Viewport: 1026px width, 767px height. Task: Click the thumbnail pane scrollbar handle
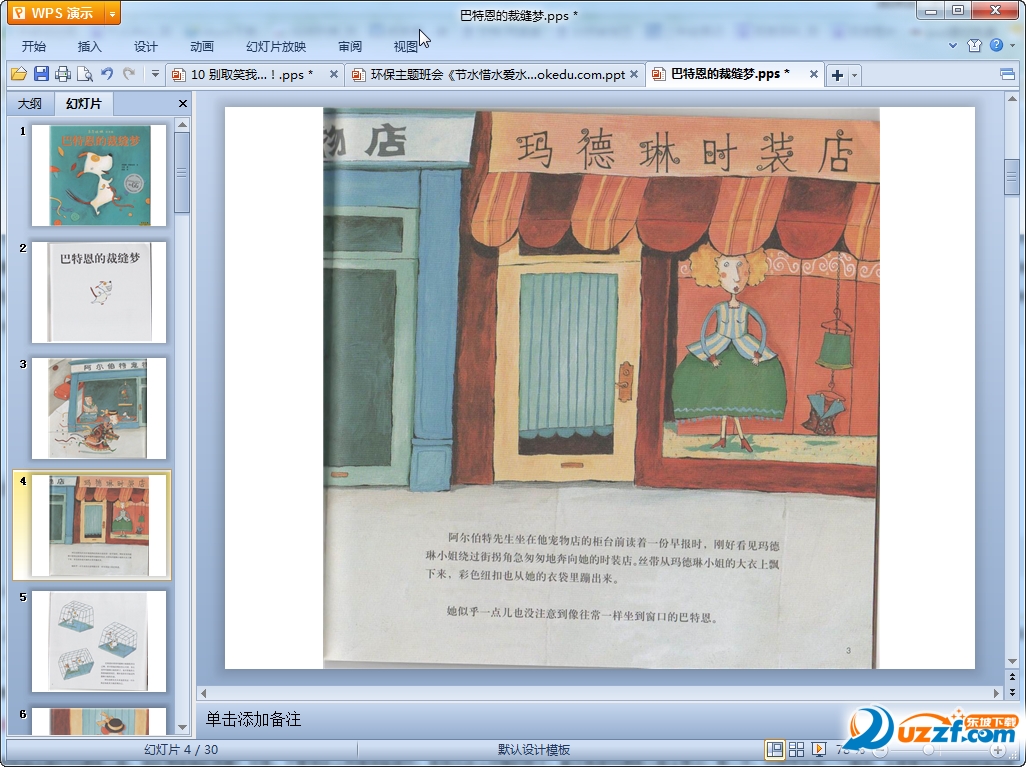183,173
